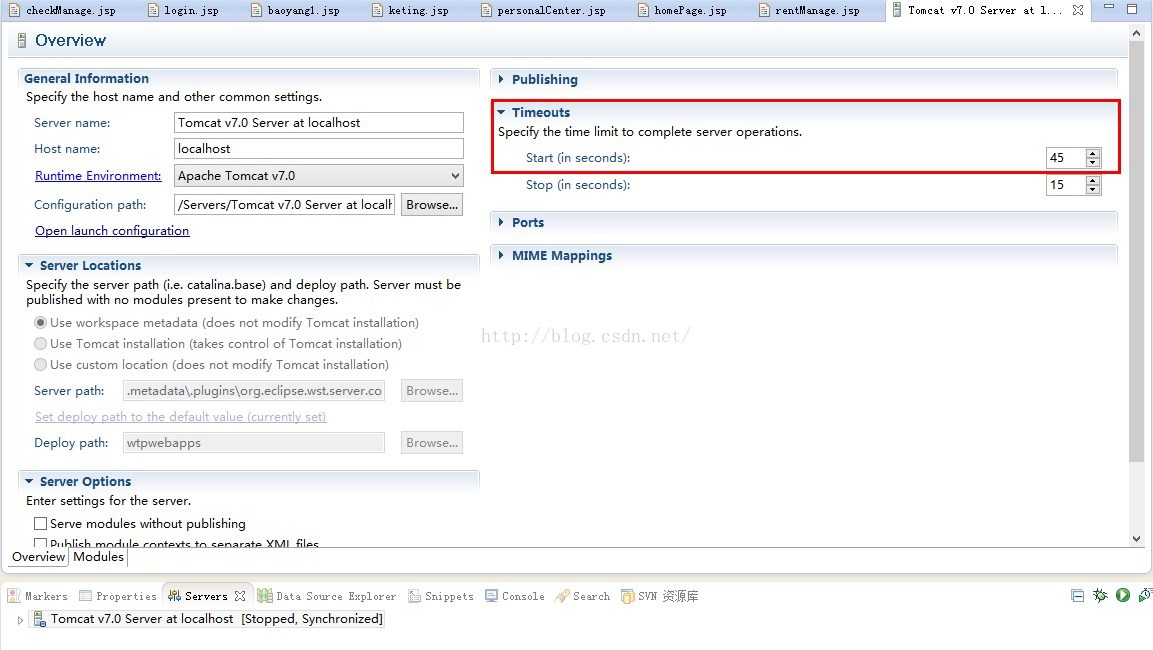Click the Host name field
The width and height of the screenshot is (1153, 650).
pos(318,149)
